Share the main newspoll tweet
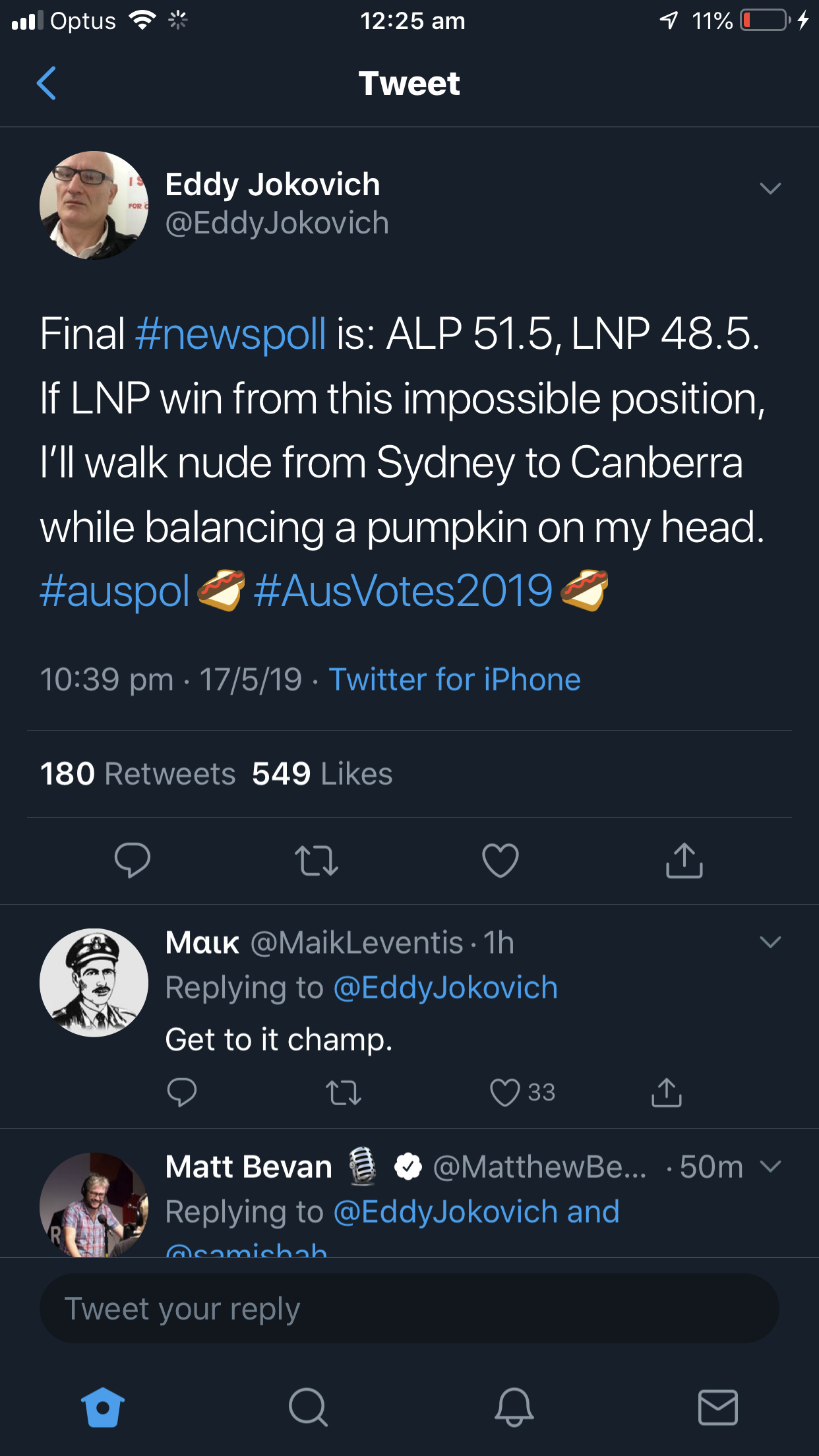This screenshot has width=819, height=1456. tap(684, 861)
